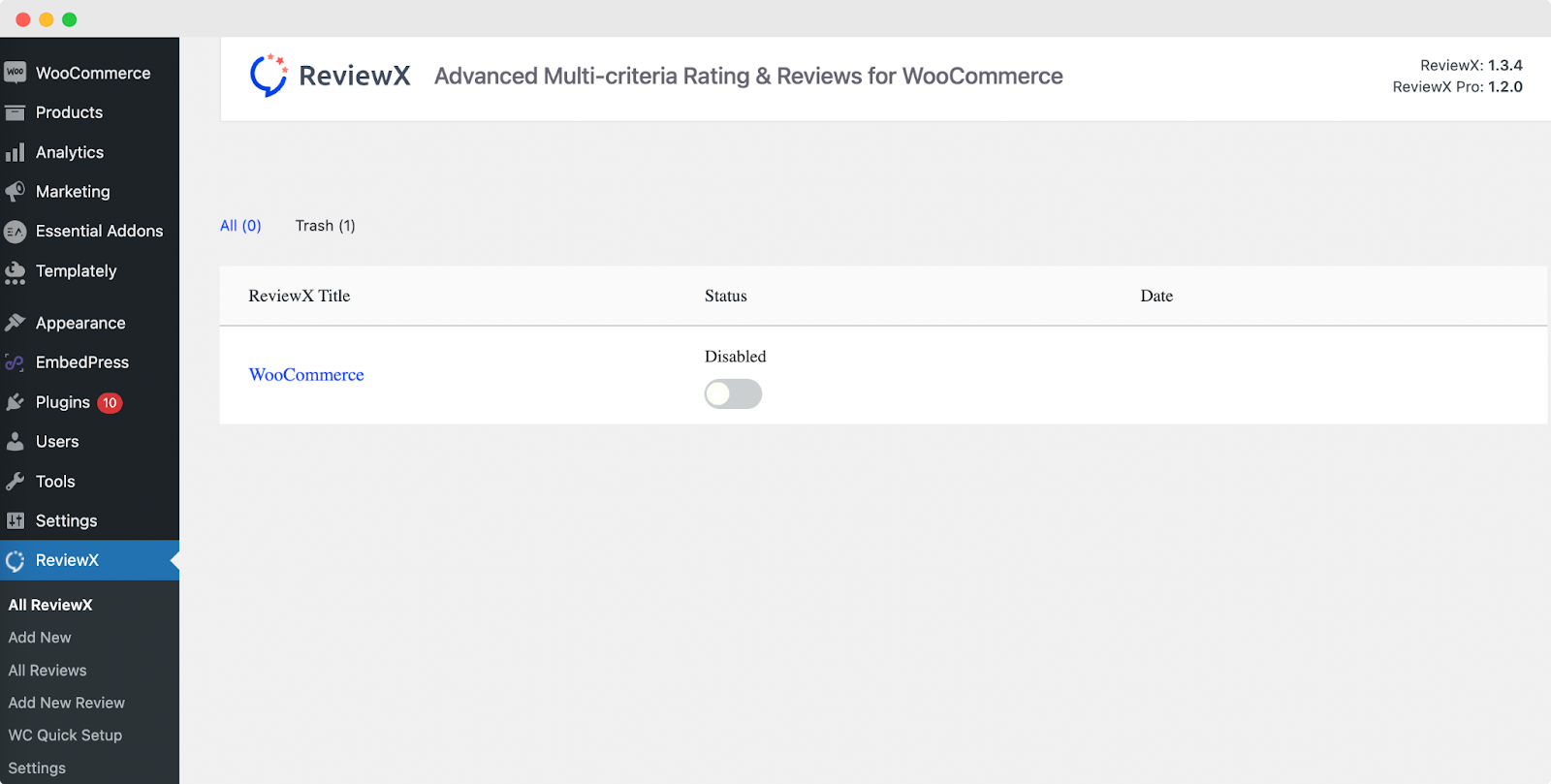The width and height of the screenshot is (1551, 784).
Task: Click the Marketing megaphone icon
Action: [x=15, y=192]
